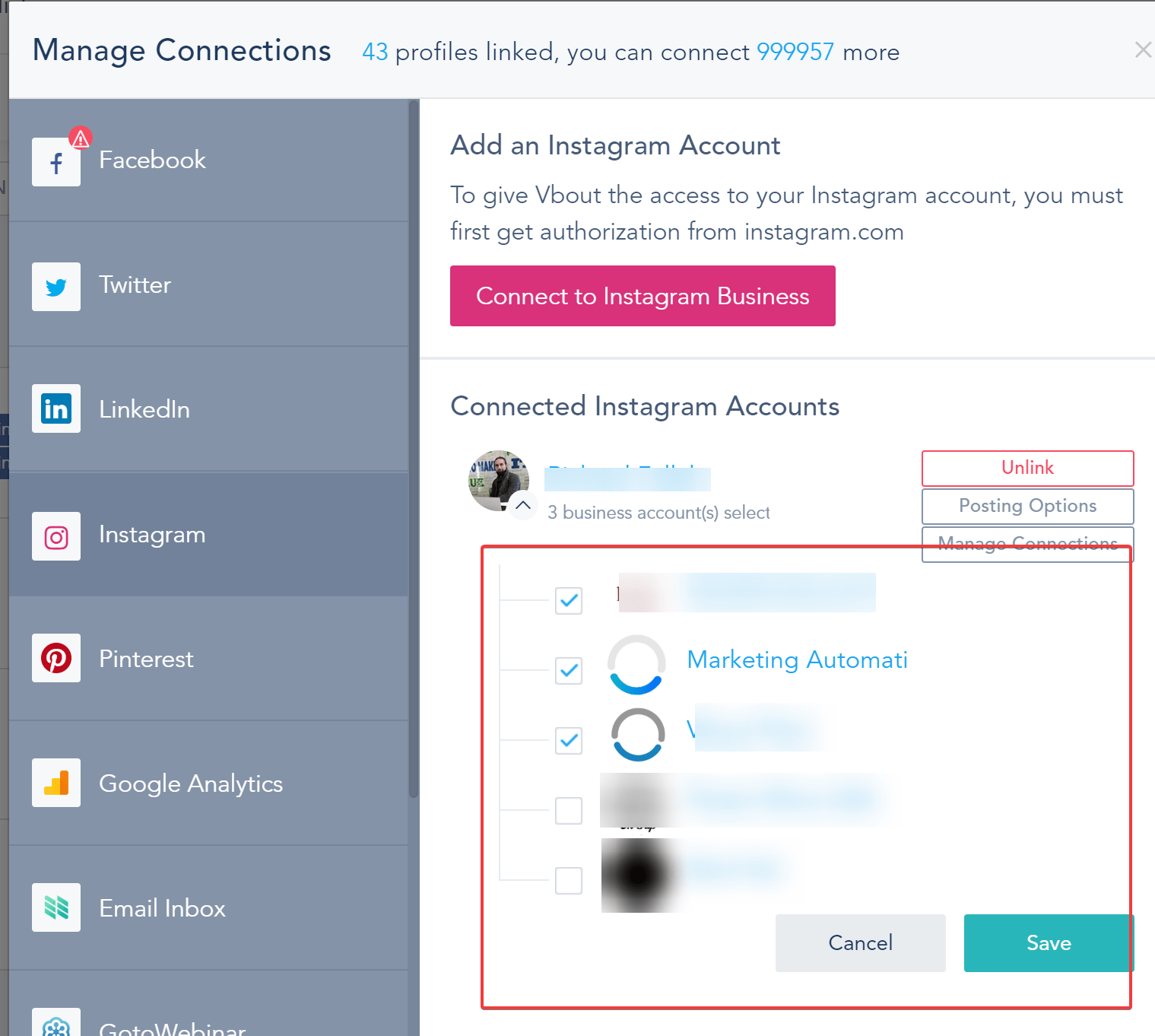Click the sidebar vertical scrollbar

[x=414, y=449]
